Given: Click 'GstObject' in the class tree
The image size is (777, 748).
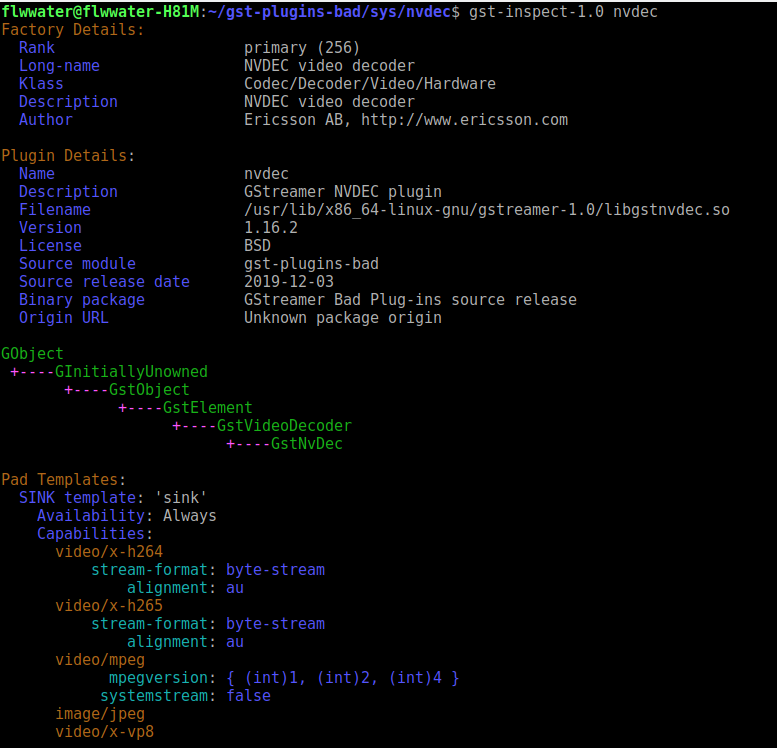Looking at the screenshot, I should click(149, 390).
